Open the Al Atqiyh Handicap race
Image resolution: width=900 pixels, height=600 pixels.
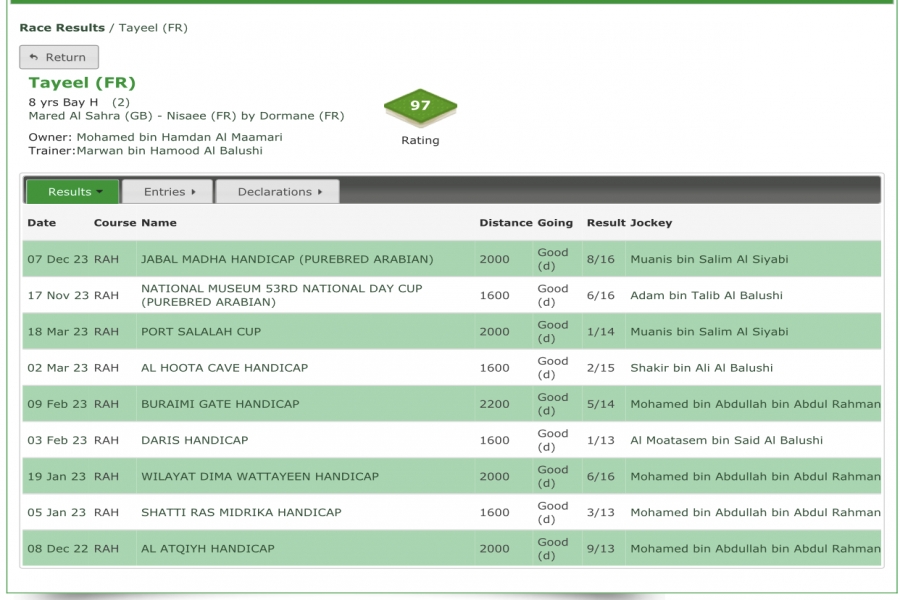point(207,548)
